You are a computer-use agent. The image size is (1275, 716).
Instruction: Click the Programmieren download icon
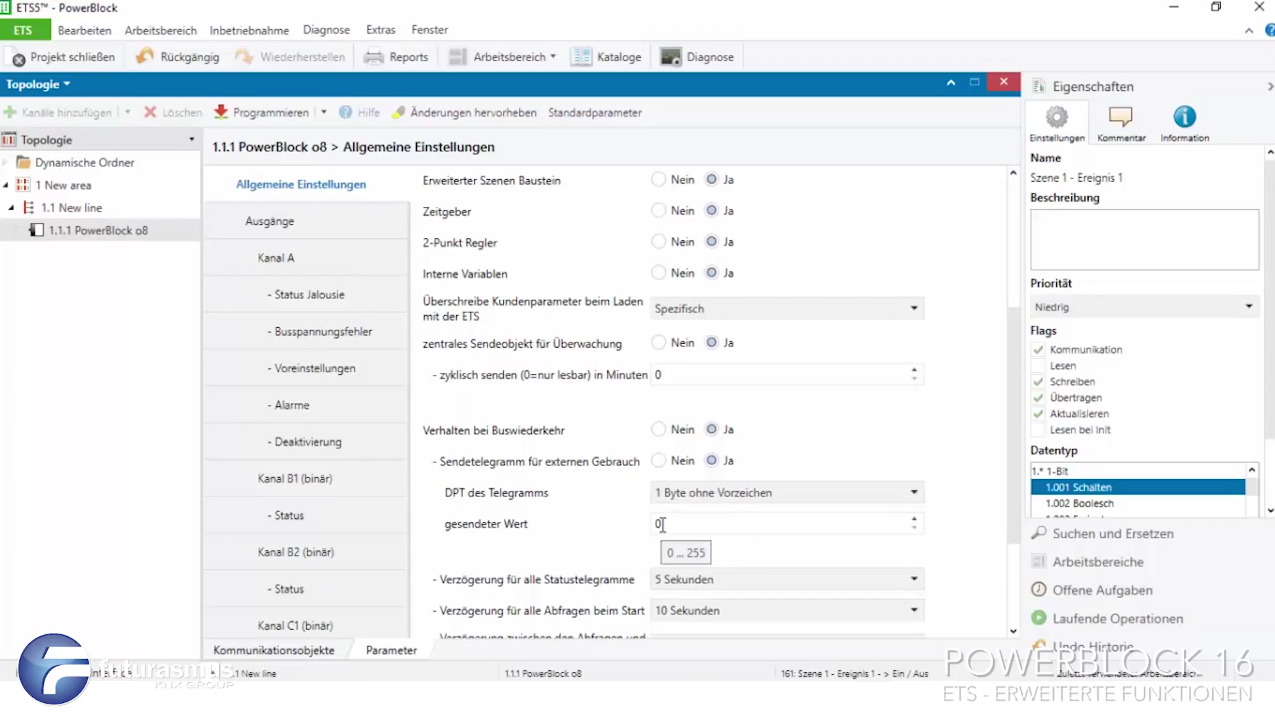221,112
